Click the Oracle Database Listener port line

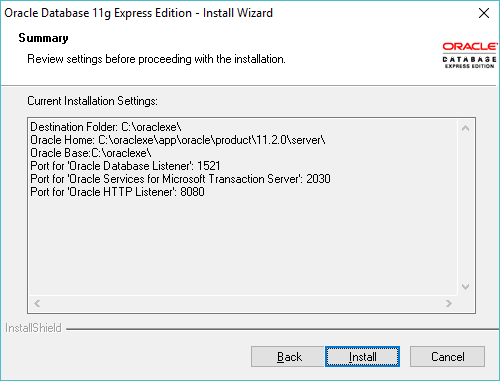click(x=125, y=166)
